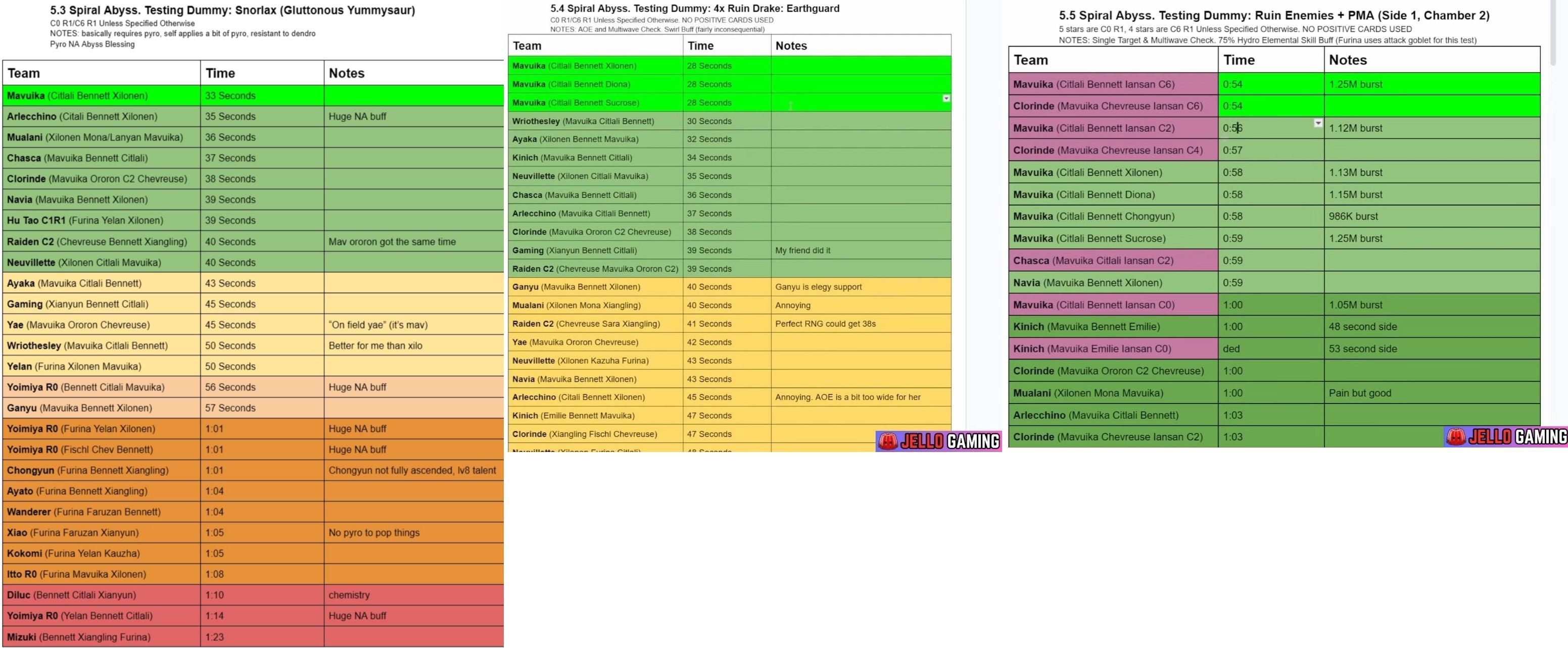The height and width of the screenshot is (648, 1568).
Task: Open the dropdown arrow in the 0:56 time cell
Action: click(1318, 123)
